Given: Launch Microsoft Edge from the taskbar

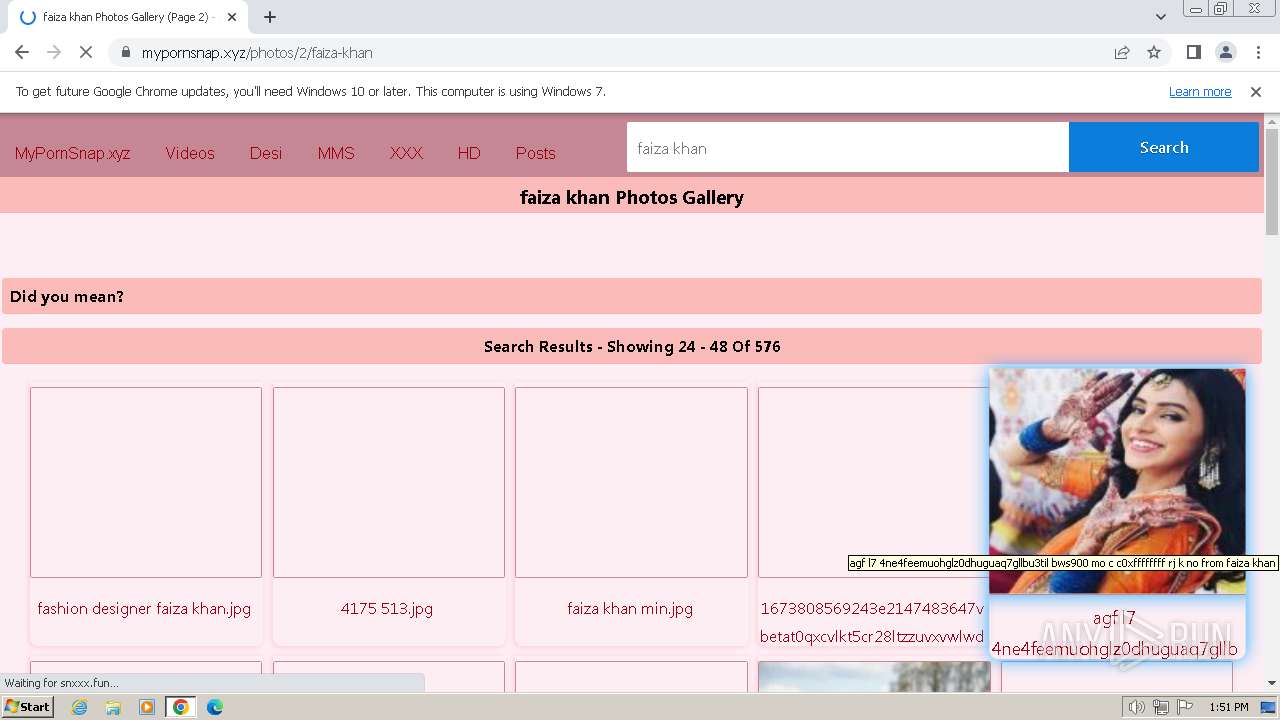Looking at the screenshot, I should coord(215,707).
